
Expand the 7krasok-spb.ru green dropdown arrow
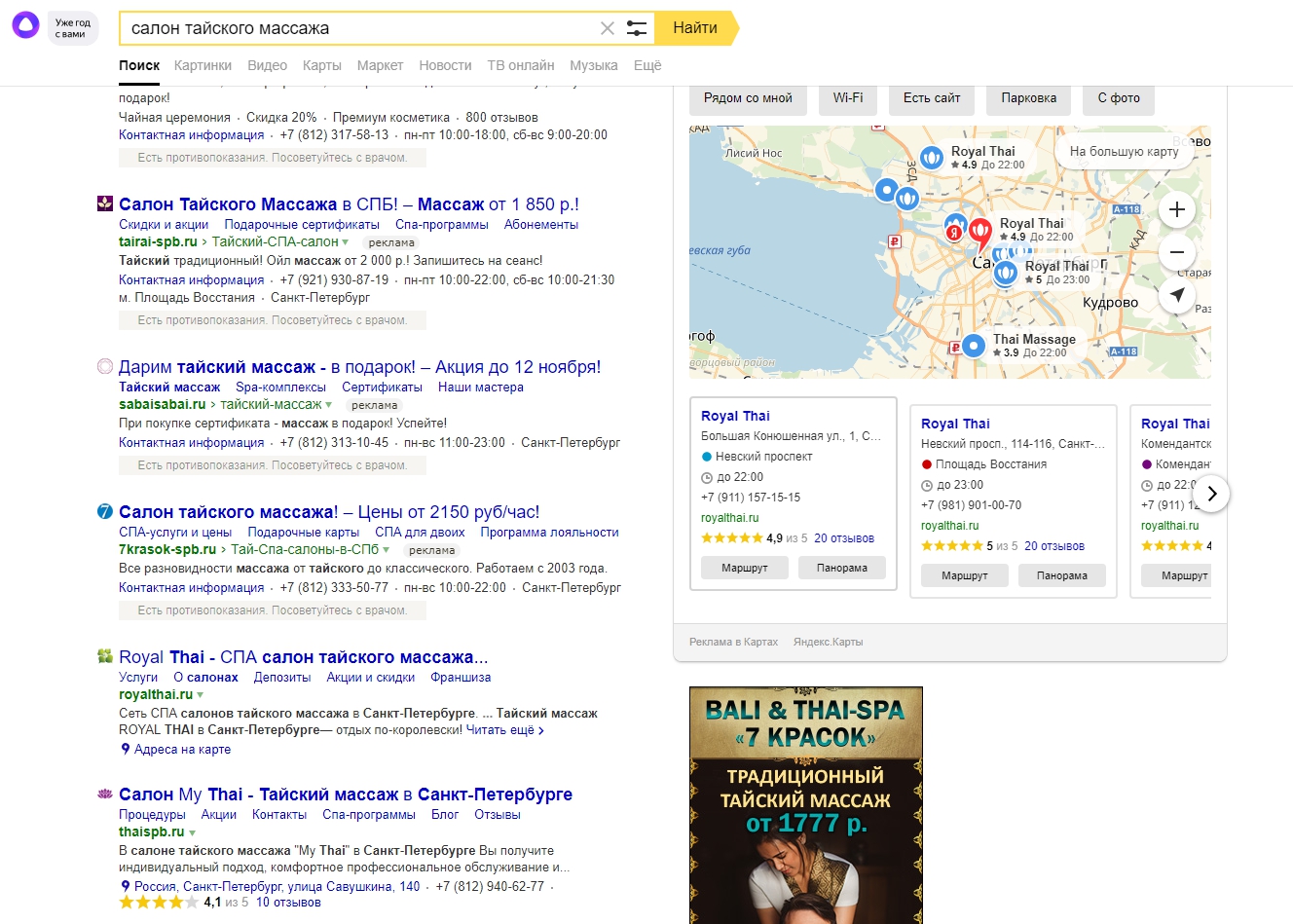pyautogui.click(x=386, y=549)
